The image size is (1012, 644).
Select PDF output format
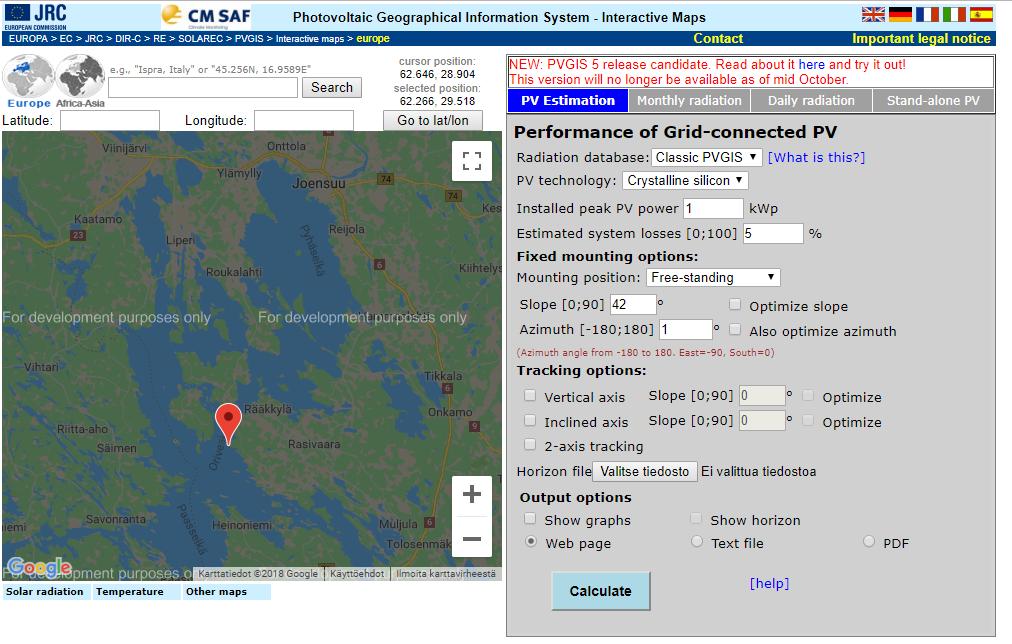869,542
